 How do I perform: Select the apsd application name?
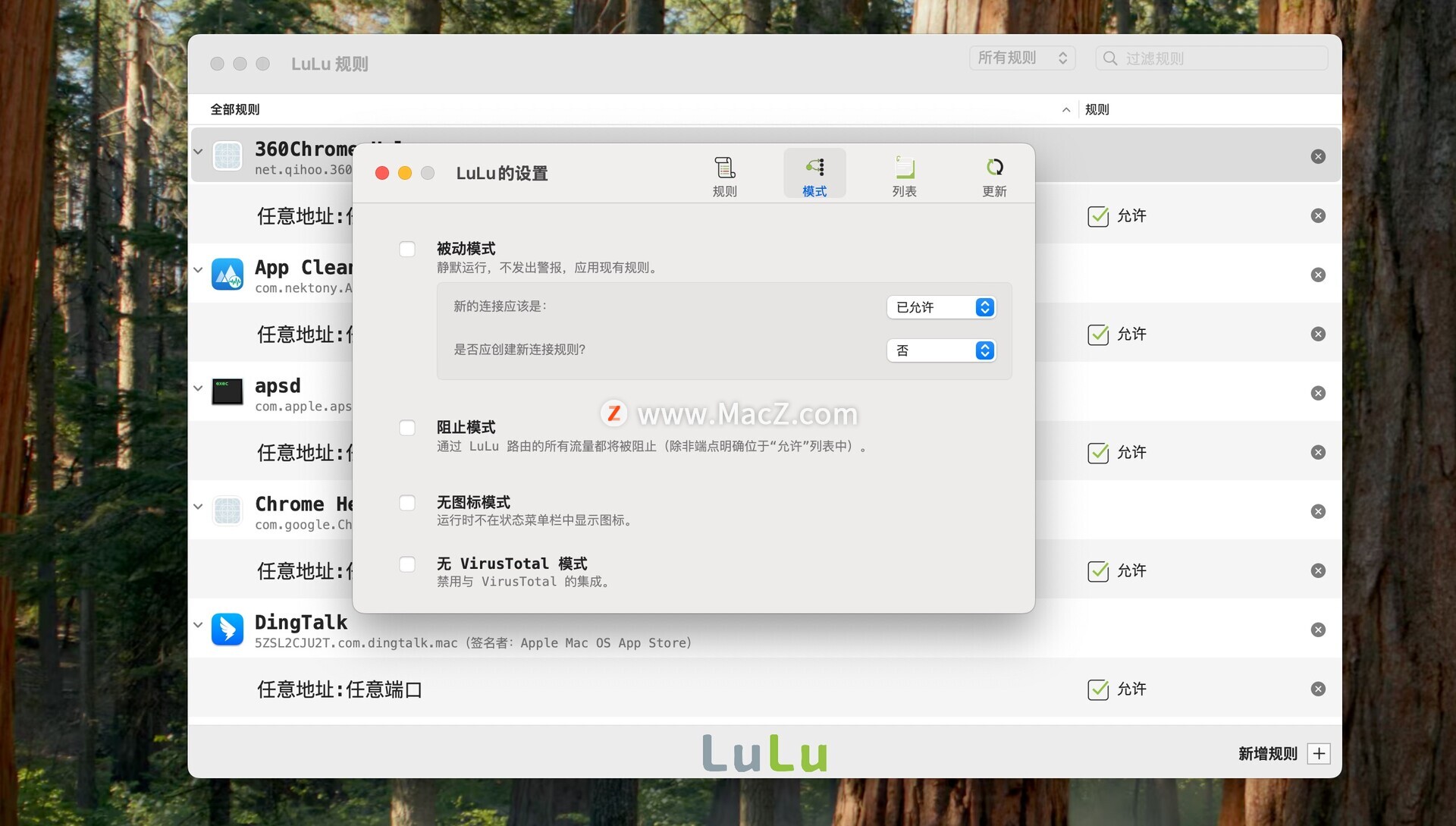click(x=278, y=386)
